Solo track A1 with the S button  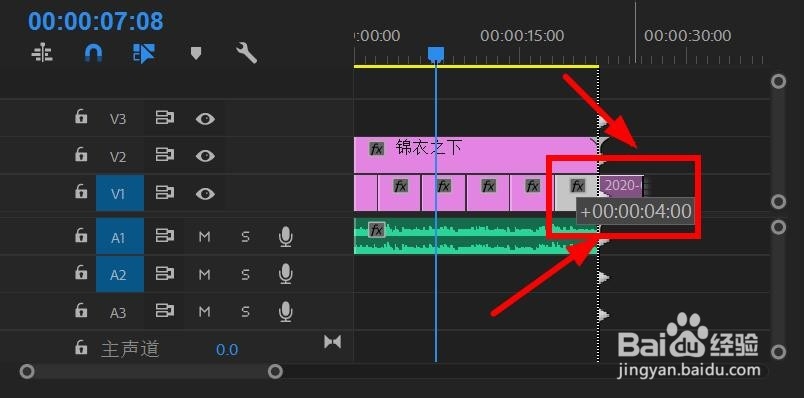pos(245,237)
